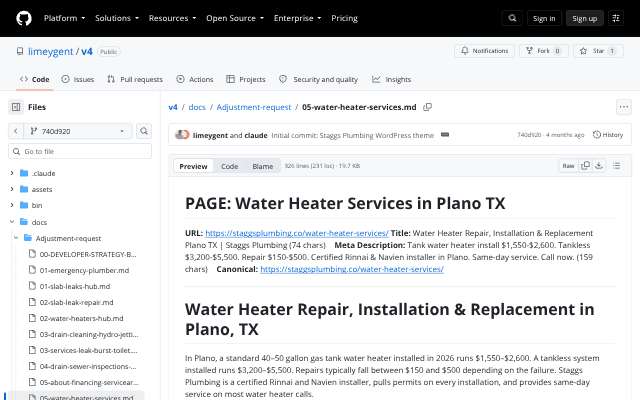
Task: Open 02-slab-leak-repair.md file
Action: (x=76, y=302)
